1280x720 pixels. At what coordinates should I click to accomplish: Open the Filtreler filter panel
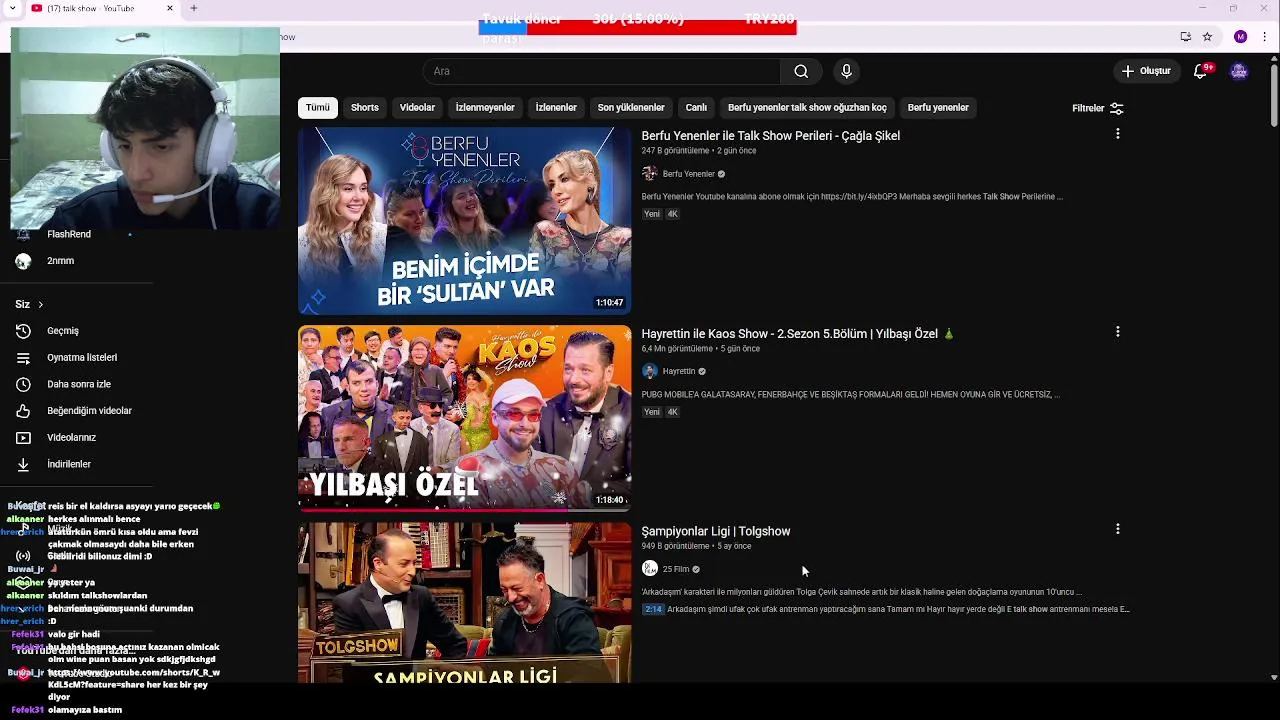coord(1098,108)
